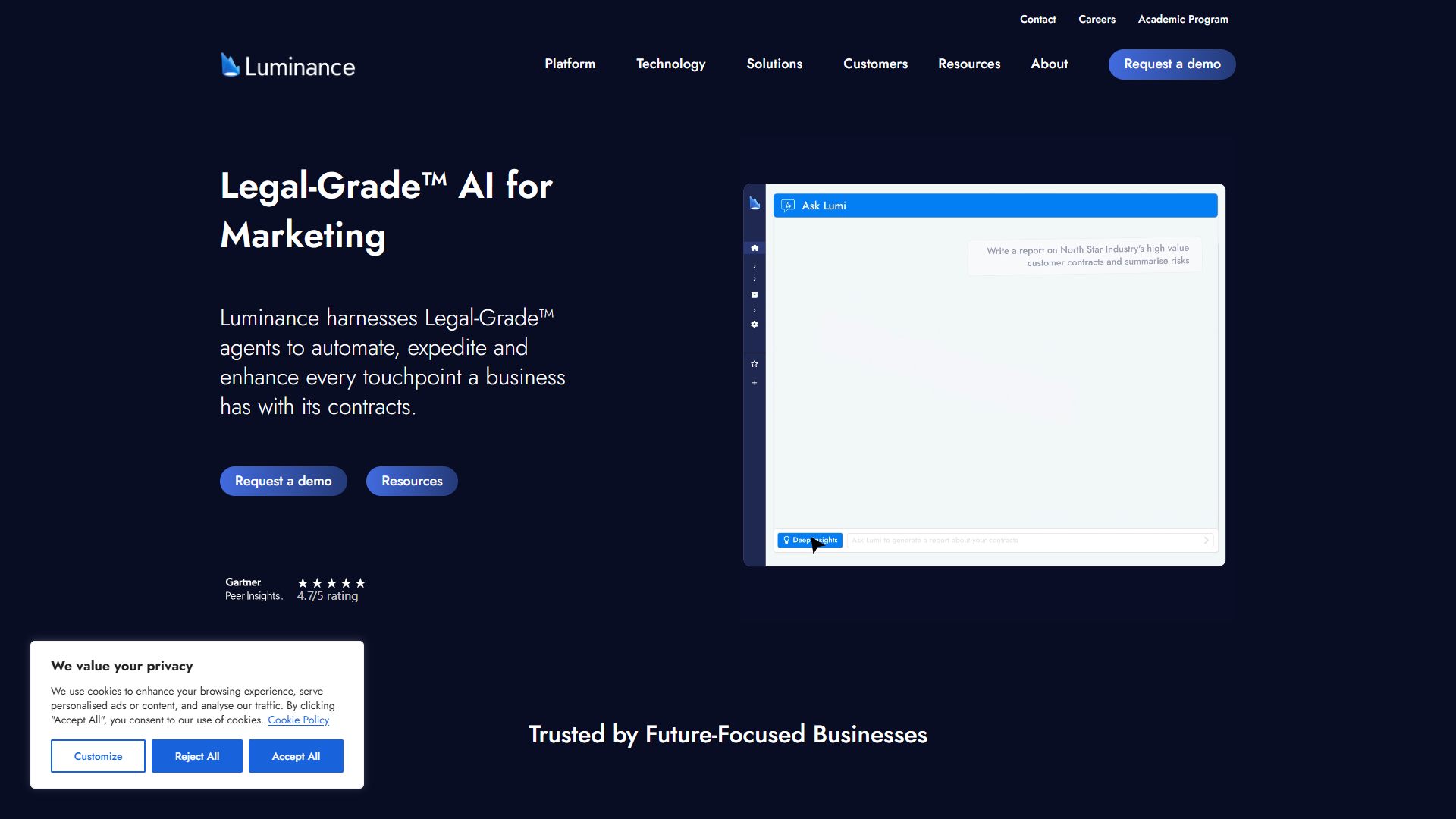Open the Platform menu

coord(570,64)
